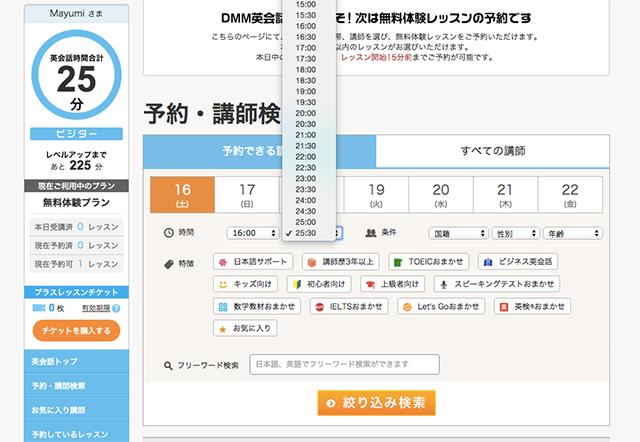Screen dimensions: 640x442
Task: Toggle the スピーキングテストおまかせ filter
Action: tap(497, 284)
